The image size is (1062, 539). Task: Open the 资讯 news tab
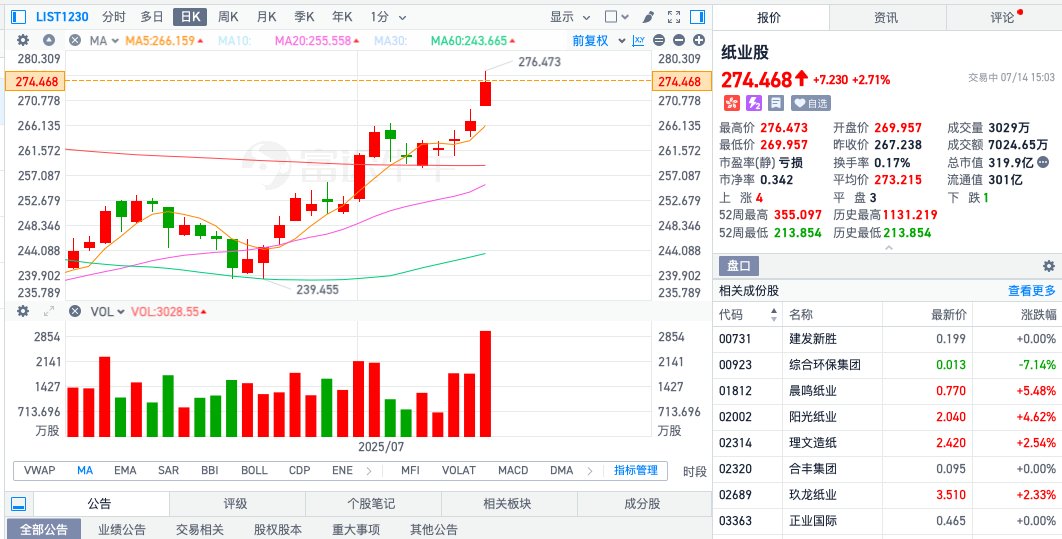(886, 17)
